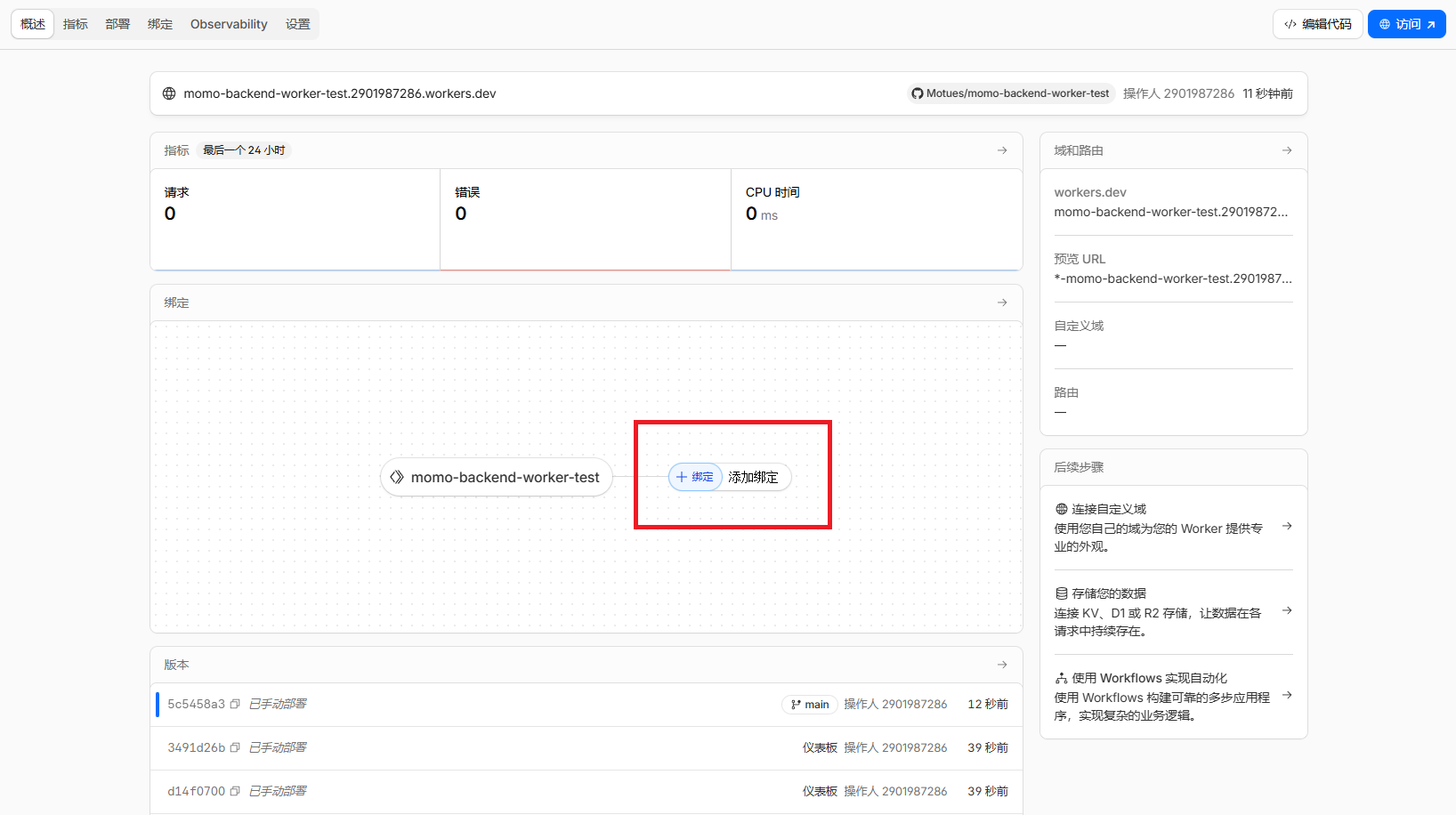
Task: Click the arrow on the 使用 Workflows 实现自动化 step
Action: (1287, 696)
